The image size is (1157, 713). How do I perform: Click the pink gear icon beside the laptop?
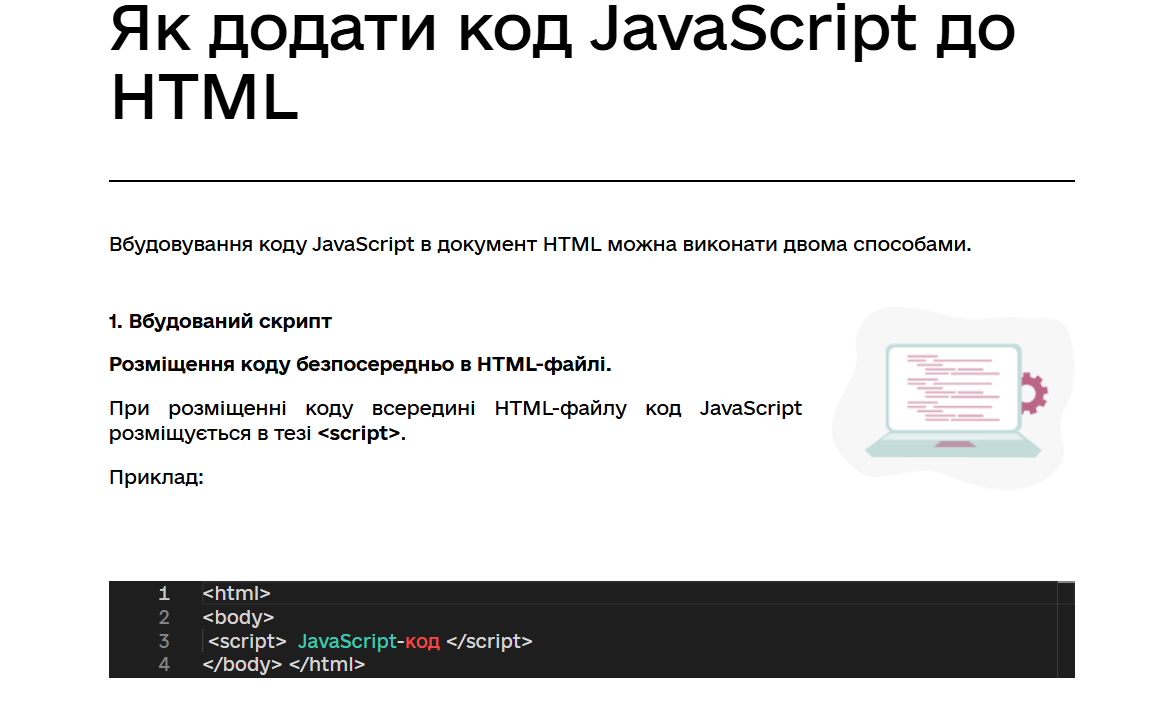coord(1032,392)
